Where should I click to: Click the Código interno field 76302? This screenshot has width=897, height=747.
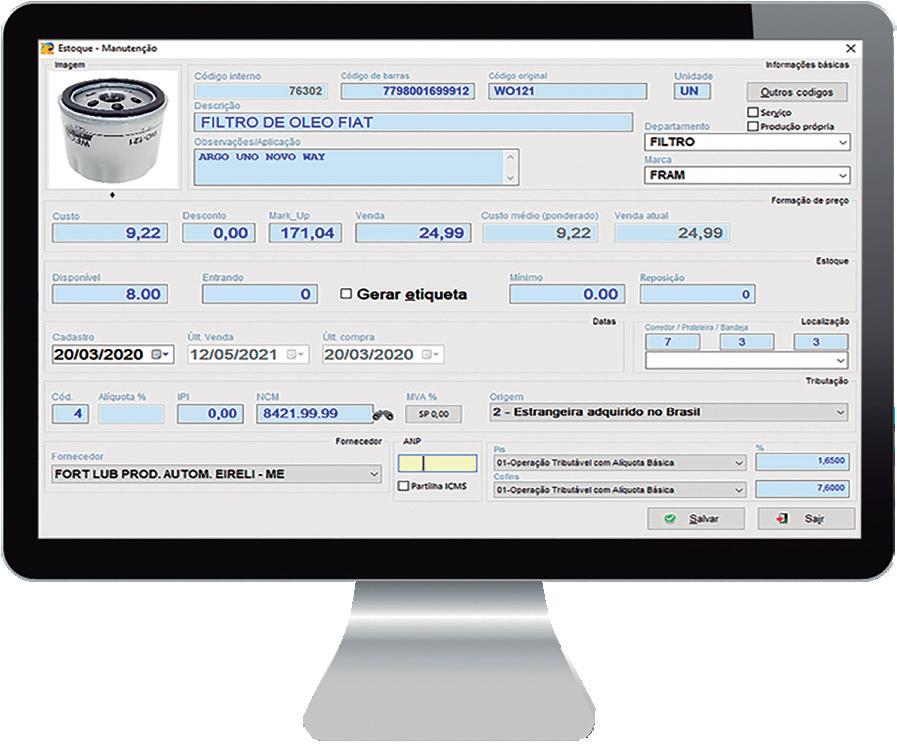pos(260,91)
